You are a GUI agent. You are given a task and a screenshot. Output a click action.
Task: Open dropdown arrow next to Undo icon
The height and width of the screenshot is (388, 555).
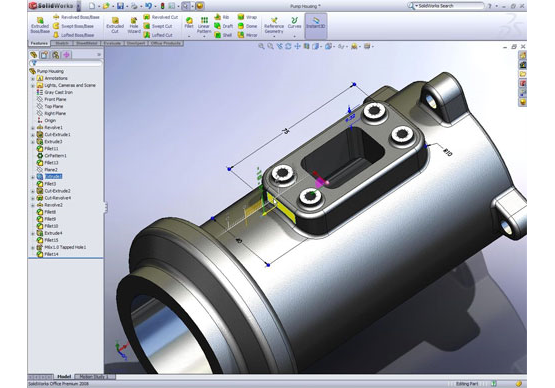155,6
